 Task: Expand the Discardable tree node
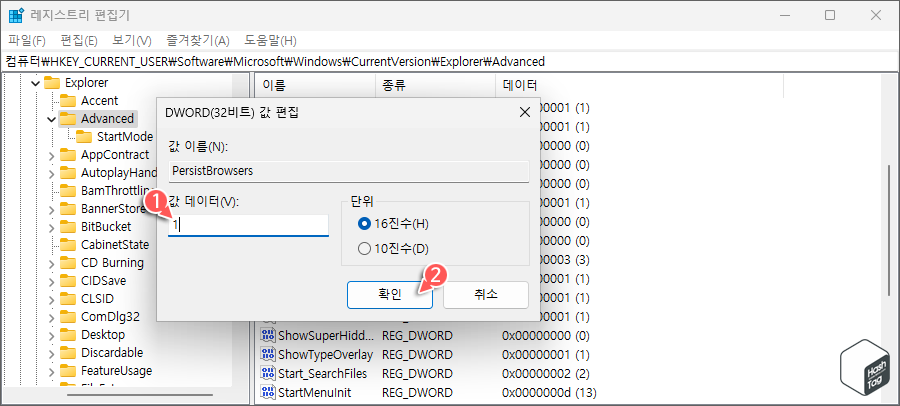(x=52, y=353)
